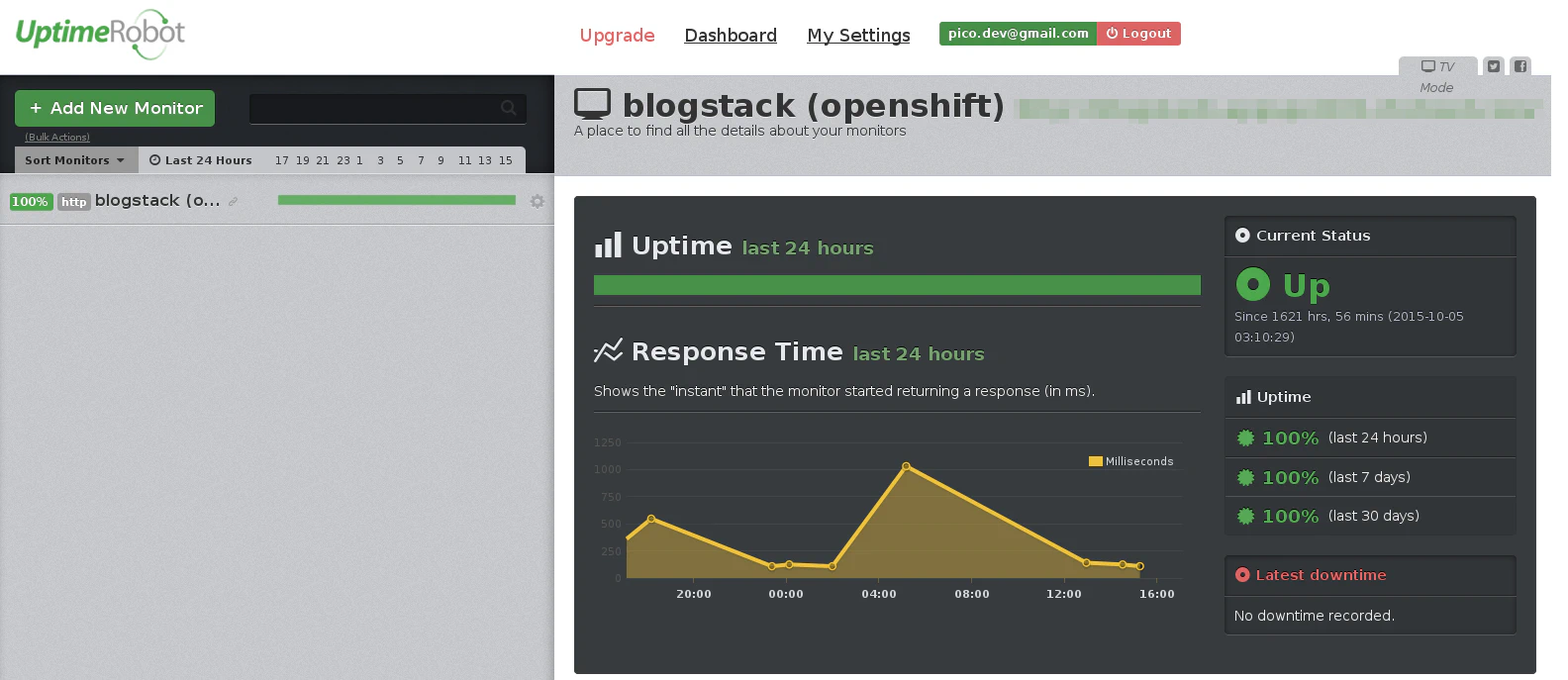Click the green uptime bar in monitor list
The image size is (1568, 680).
[x=396, y=200]
